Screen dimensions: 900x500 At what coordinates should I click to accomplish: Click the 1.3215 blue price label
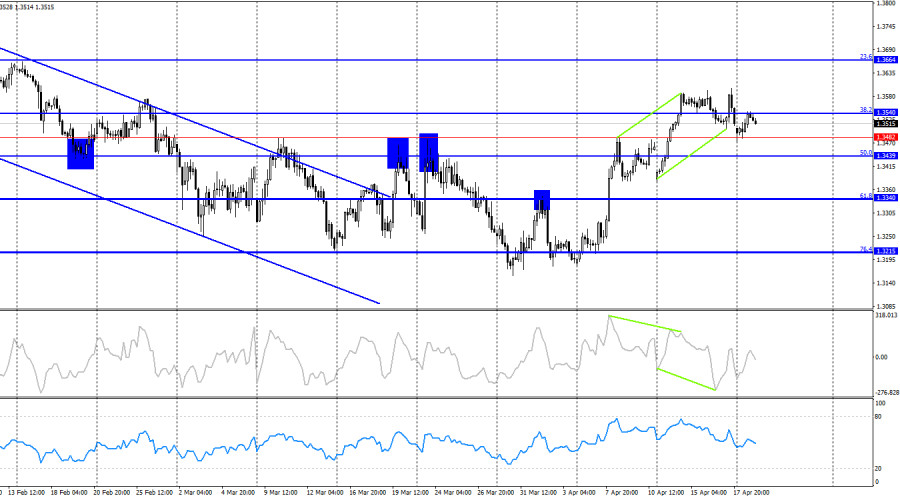[x=885, y=251]
